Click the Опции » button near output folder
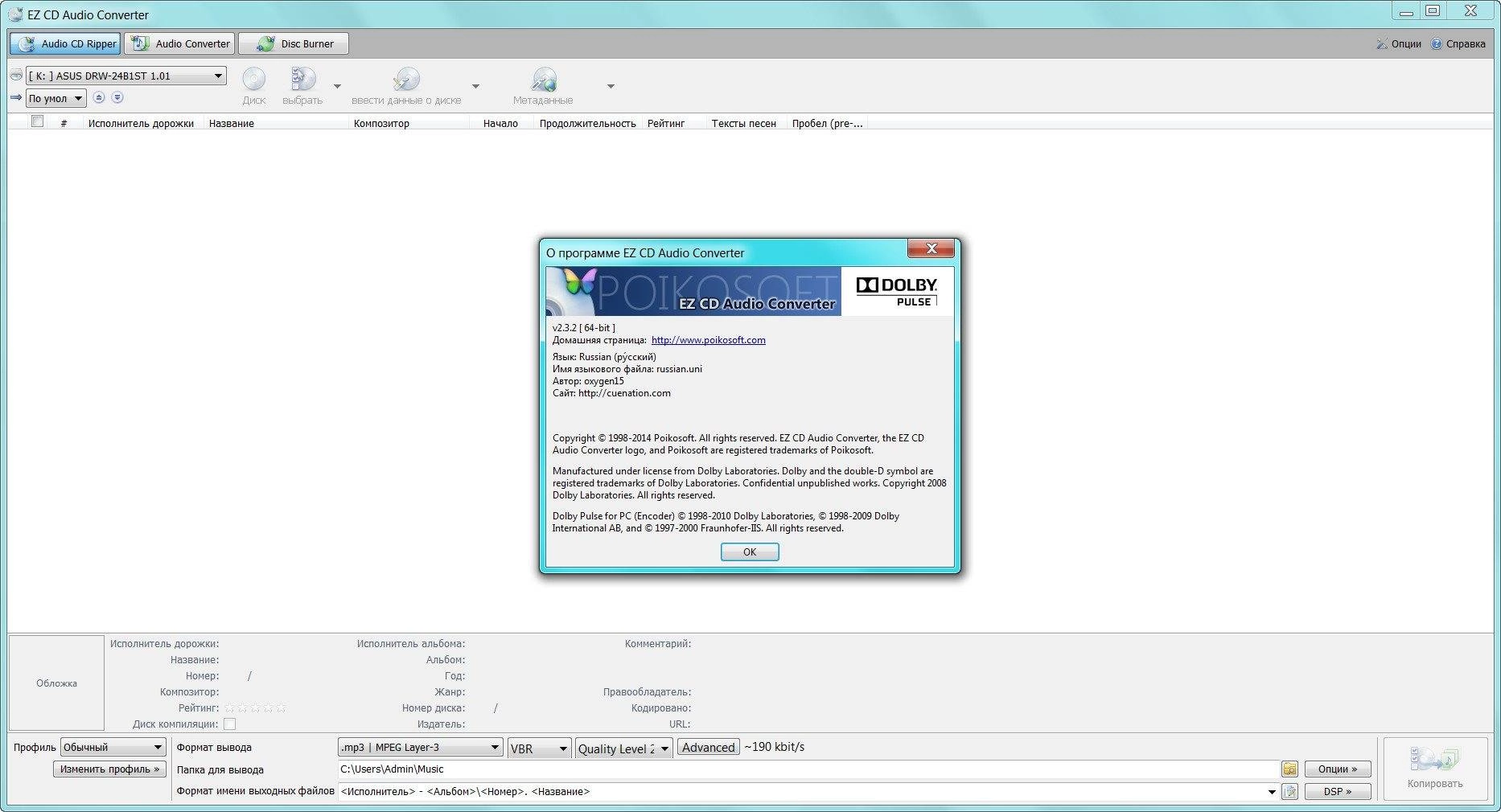The image size is (1501, 812). (x=1338, y=769)
